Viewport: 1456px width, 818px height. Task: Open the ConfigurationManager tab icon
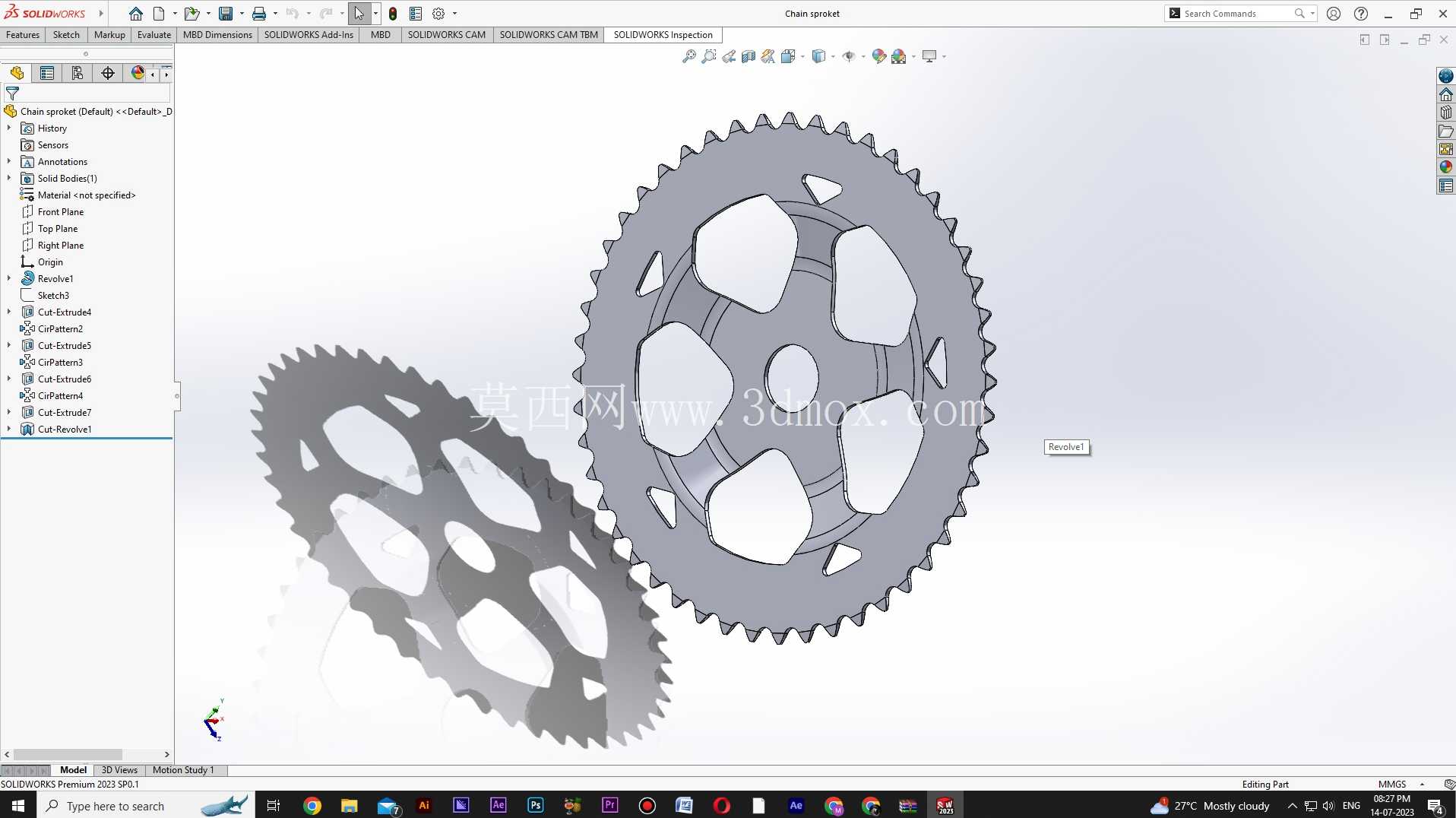[77, 73]
